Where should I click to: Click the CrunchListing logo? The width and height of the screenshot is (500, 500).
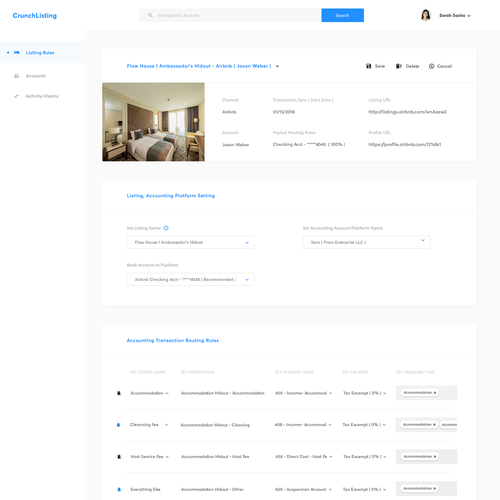35,16
